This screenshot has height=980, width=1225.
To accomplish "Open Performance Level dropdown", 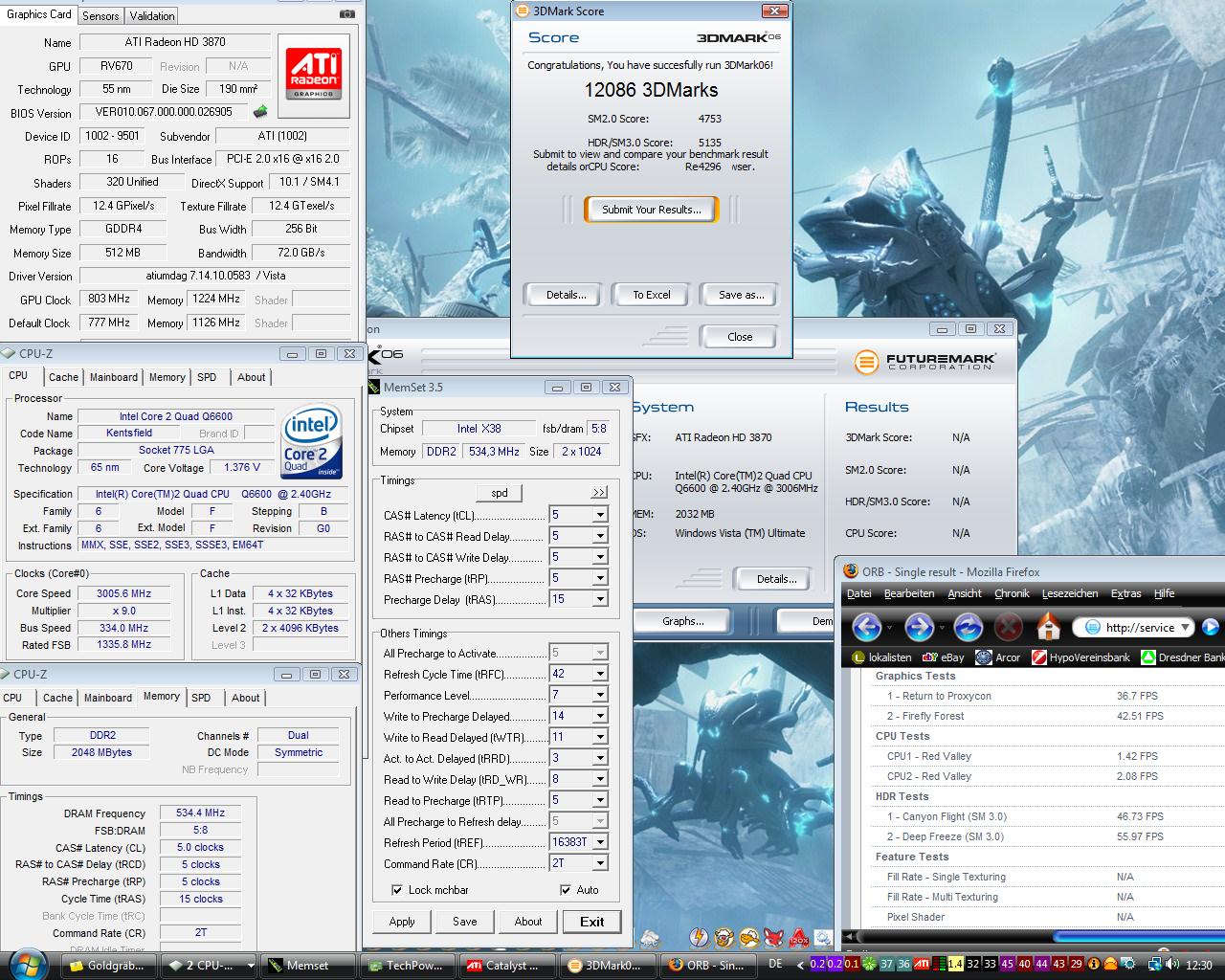I will click(x=600, y=695).
